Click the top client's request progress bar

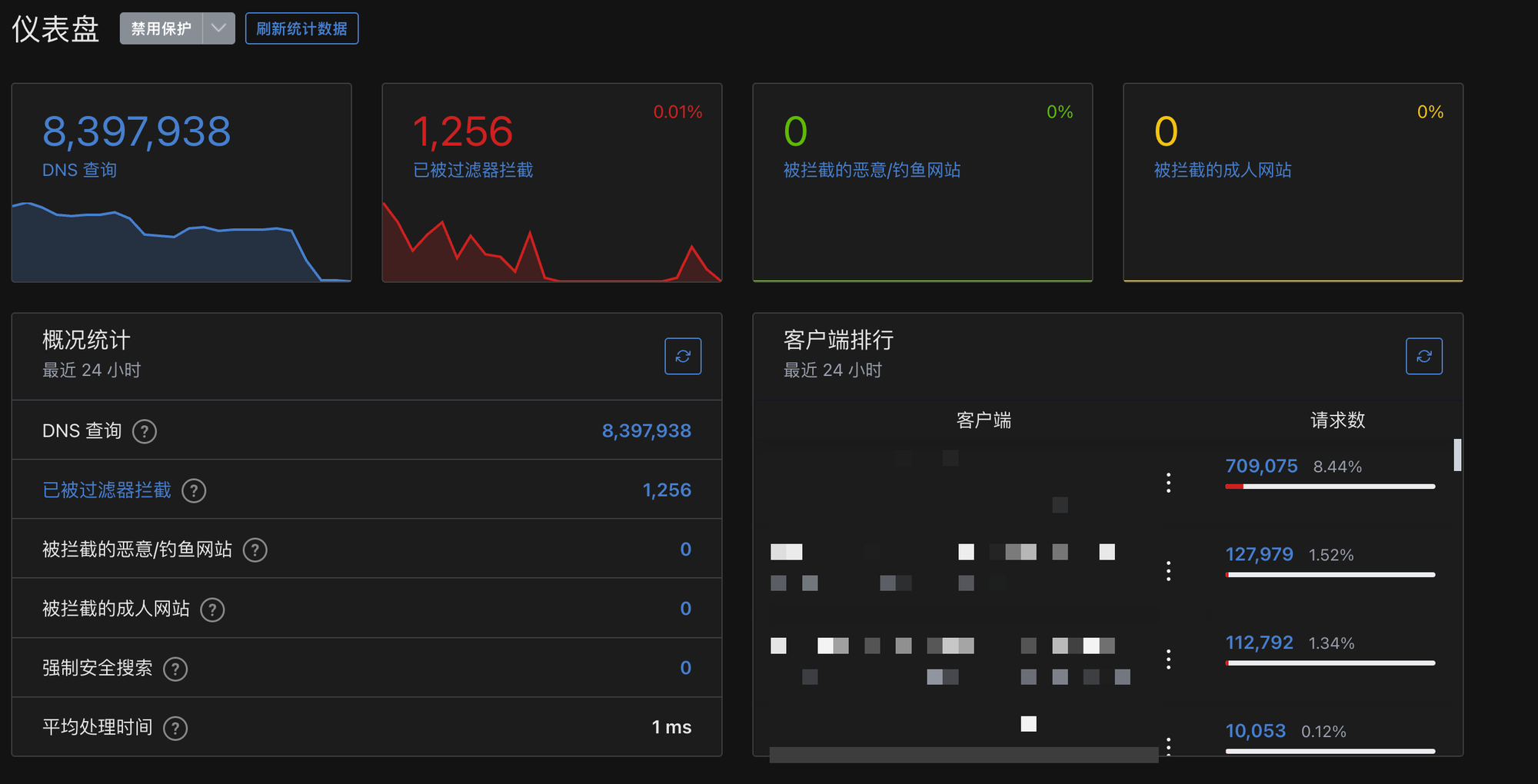coord(1330,486)
